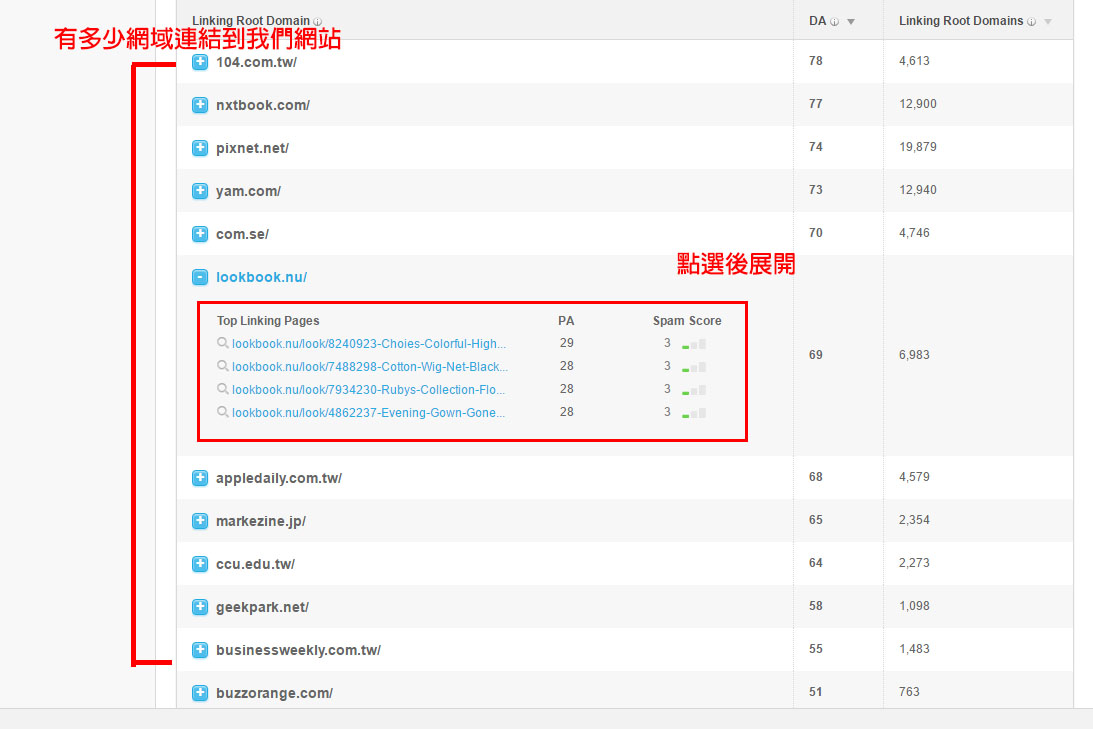Click the 4,613 linking root domains value
This screenshot has height=729, width=1093.
[914, 61]
